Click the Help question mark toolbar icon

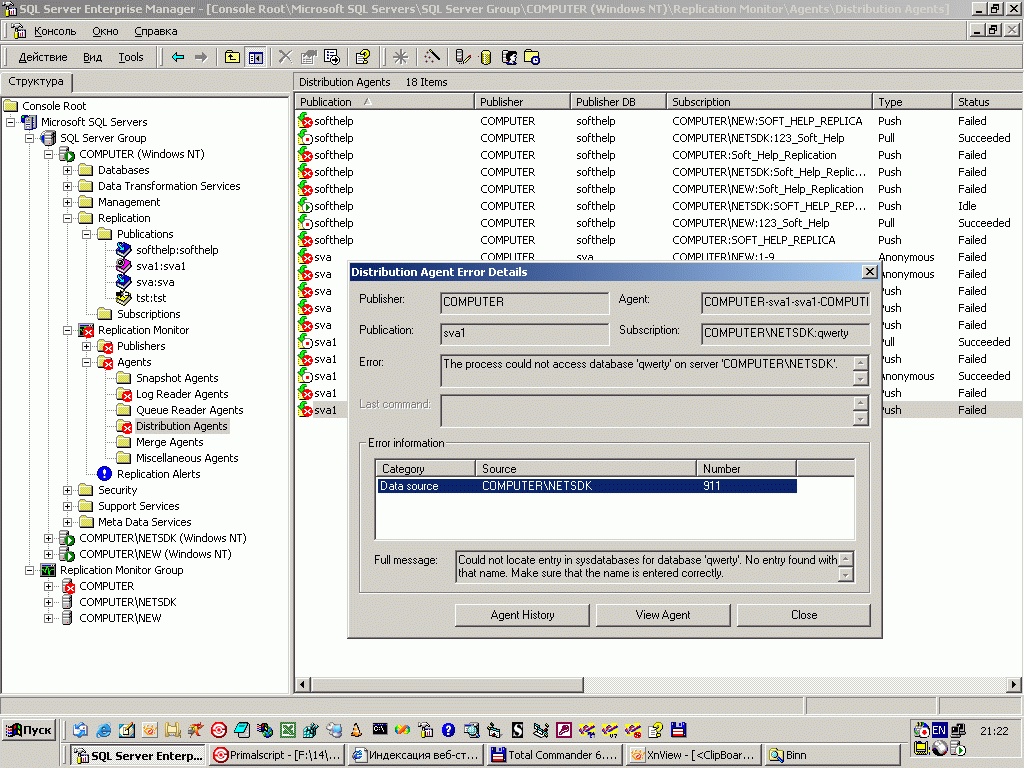(363, 57)
